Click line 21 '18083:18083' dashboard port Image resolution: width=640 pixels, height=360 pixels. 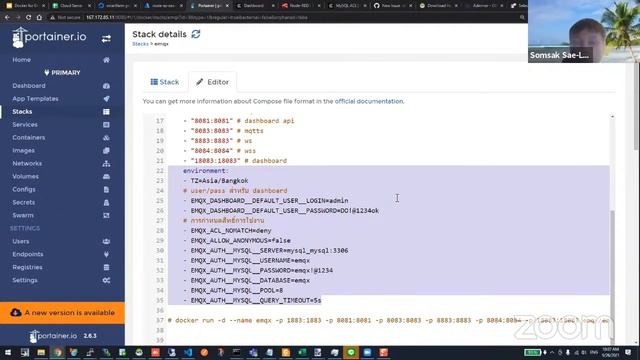pos(235,161)
